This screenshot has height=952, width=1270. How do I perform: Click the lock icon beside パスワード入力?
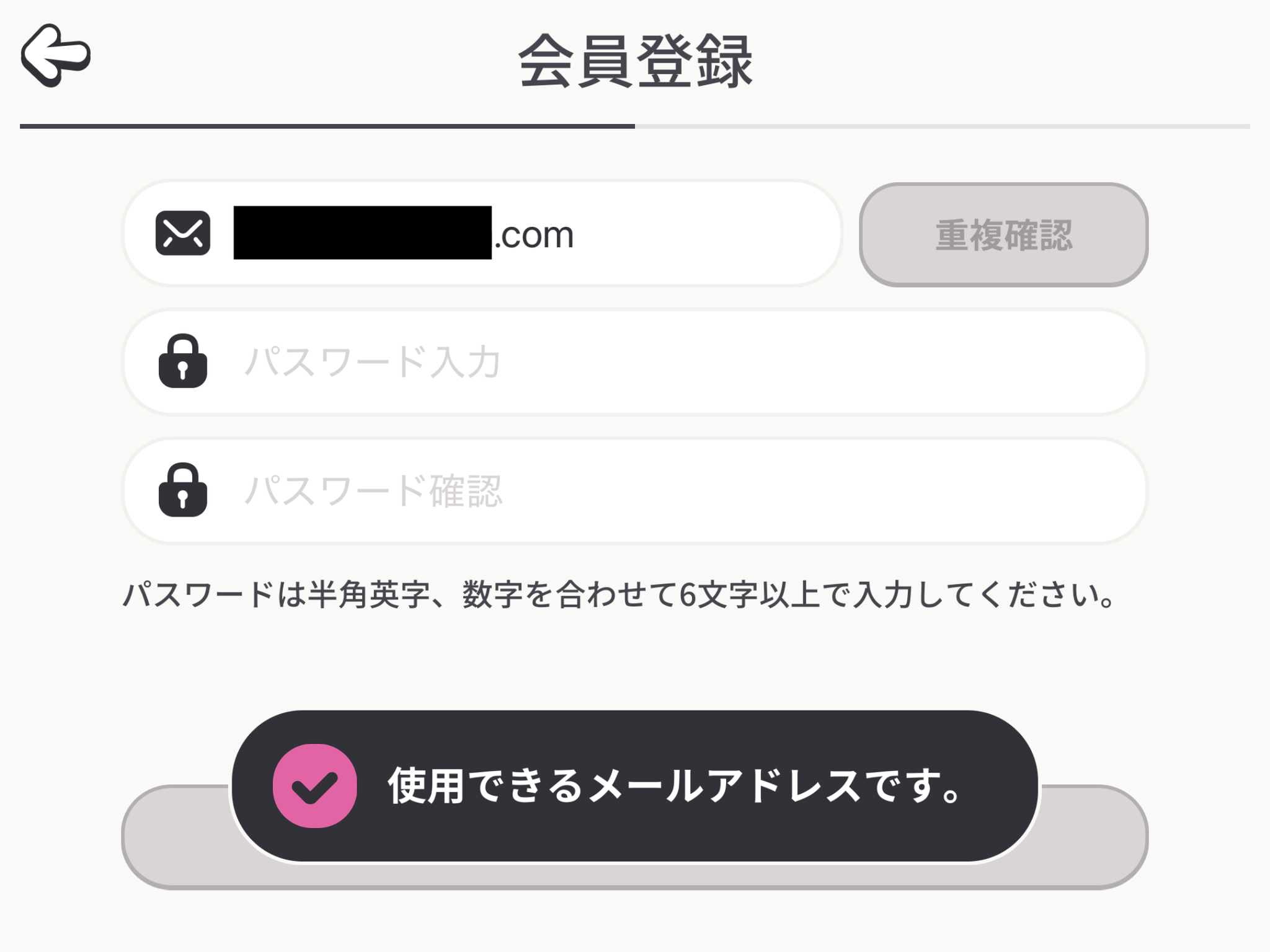(x=183, y=361)
